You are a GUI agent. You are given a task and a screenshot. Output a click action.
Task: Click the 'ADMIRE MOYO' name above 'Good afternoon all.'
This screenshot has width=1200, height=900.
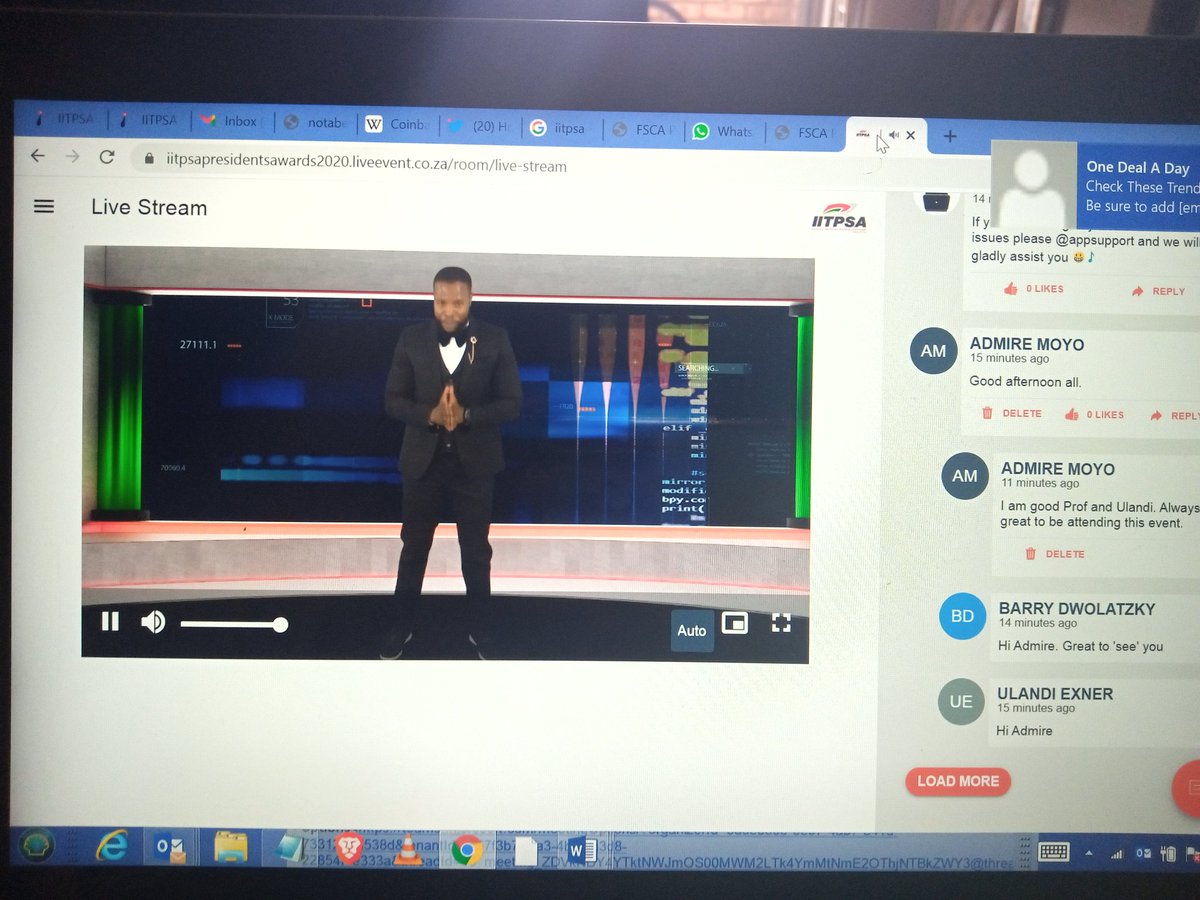click(1027, 344)
